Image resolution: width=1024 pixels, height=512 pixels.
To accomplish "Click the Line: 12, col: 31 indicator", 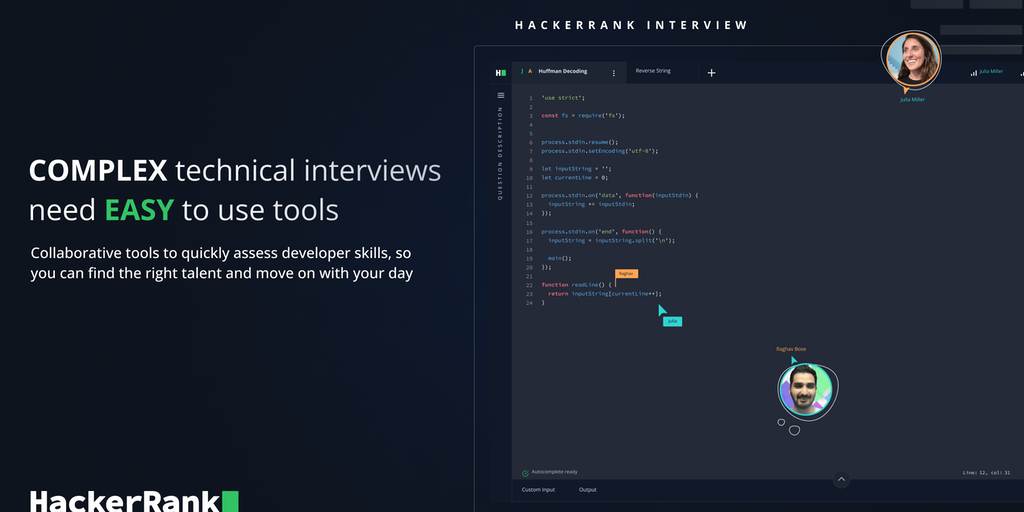I will 986,472.
